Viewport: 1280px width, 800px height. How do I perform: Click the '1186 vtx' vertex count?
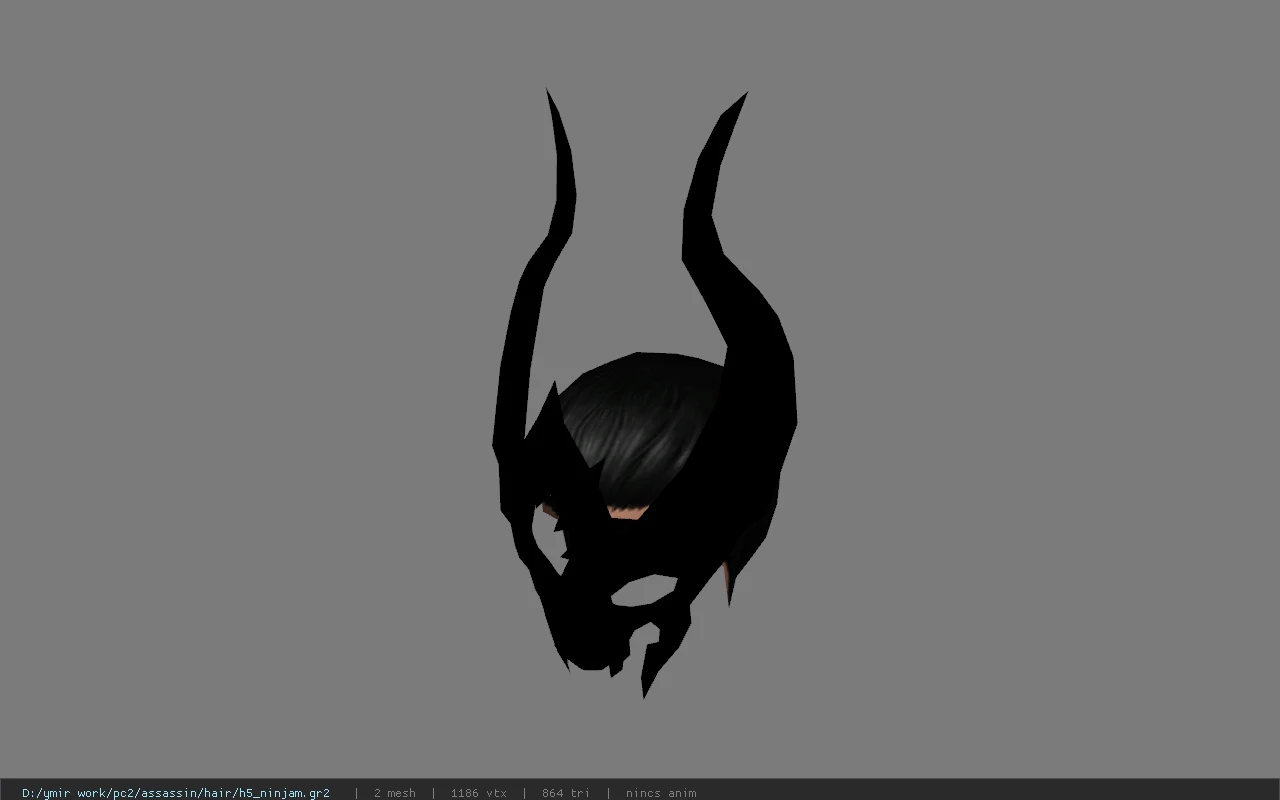(478, 793)
